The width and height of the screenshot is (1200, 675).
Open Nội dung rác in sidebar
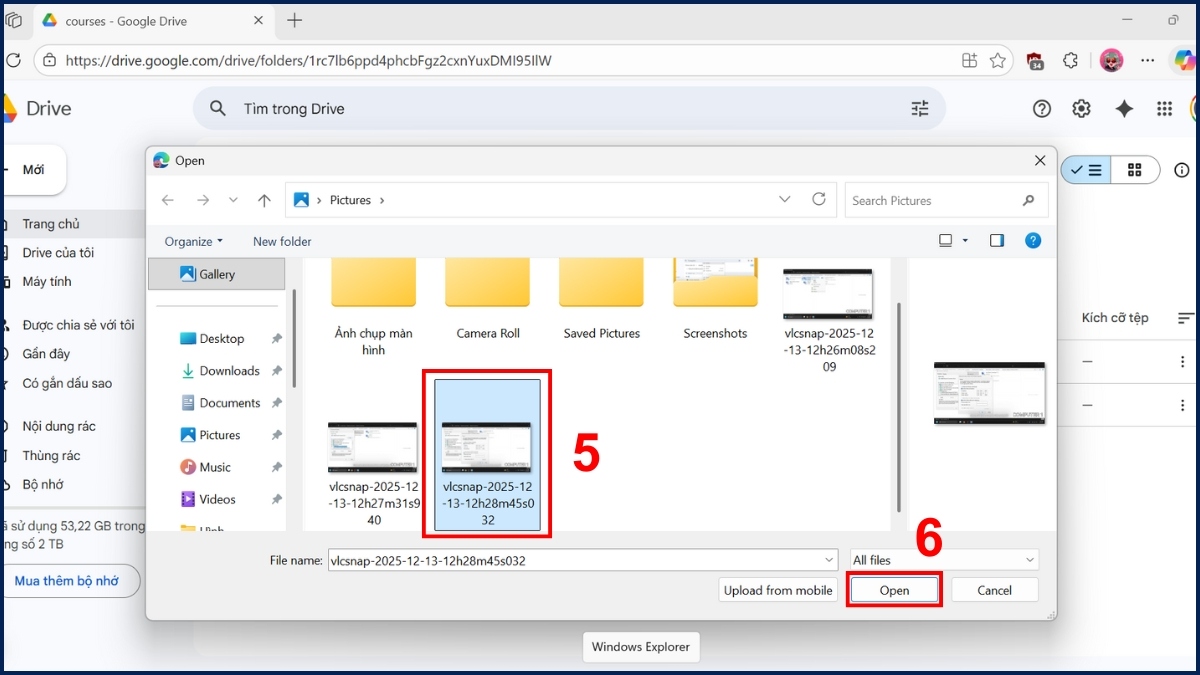pyautogui.click(x=59, y=426)
